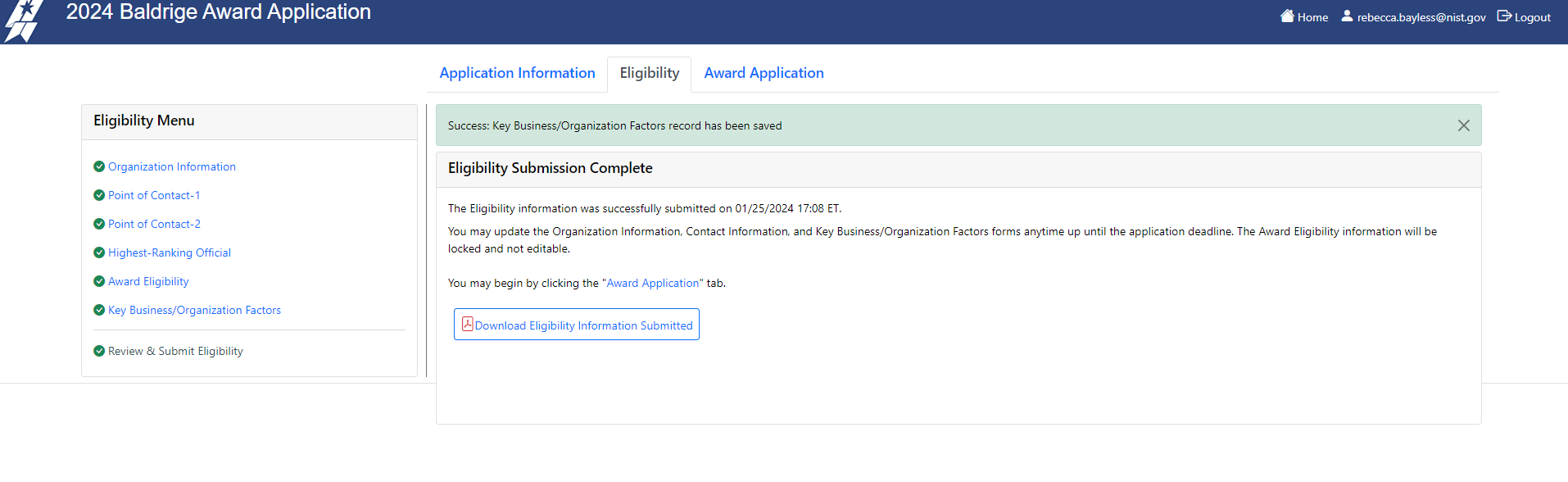Click the Home house icon
The height and width of the screenshot is (482, 1568).
click(1287, 16)
